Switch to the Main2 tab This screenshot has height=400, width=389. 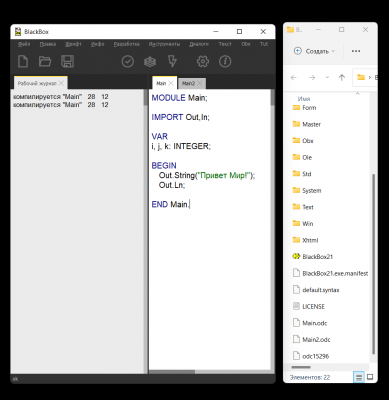click(188, 83)
